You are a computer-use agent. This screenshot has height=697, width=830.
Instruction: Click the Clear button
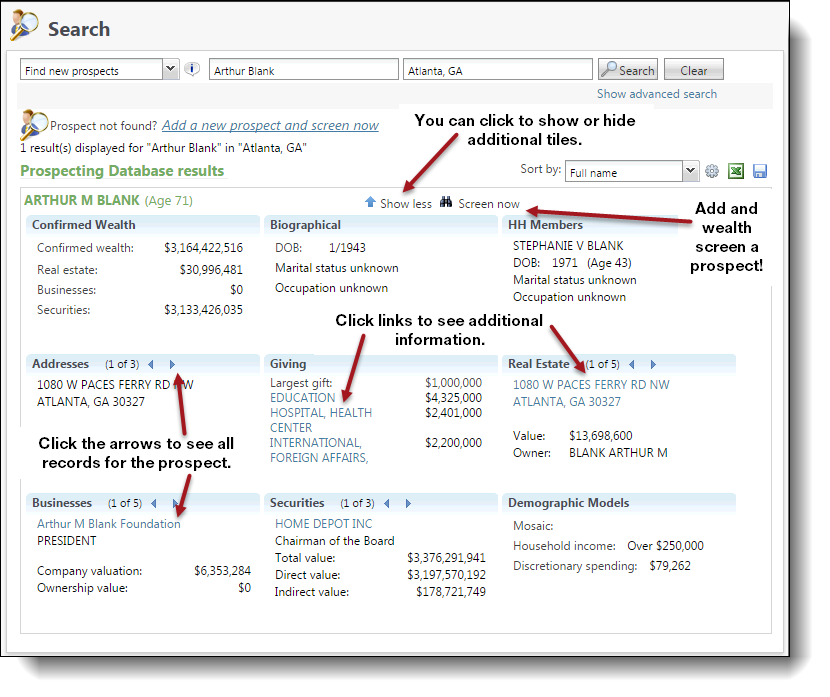[693, 69]
